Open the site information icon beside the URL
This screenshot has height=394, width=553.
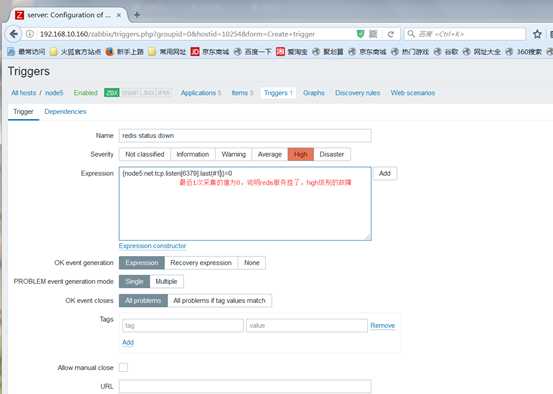pos(30,34)
